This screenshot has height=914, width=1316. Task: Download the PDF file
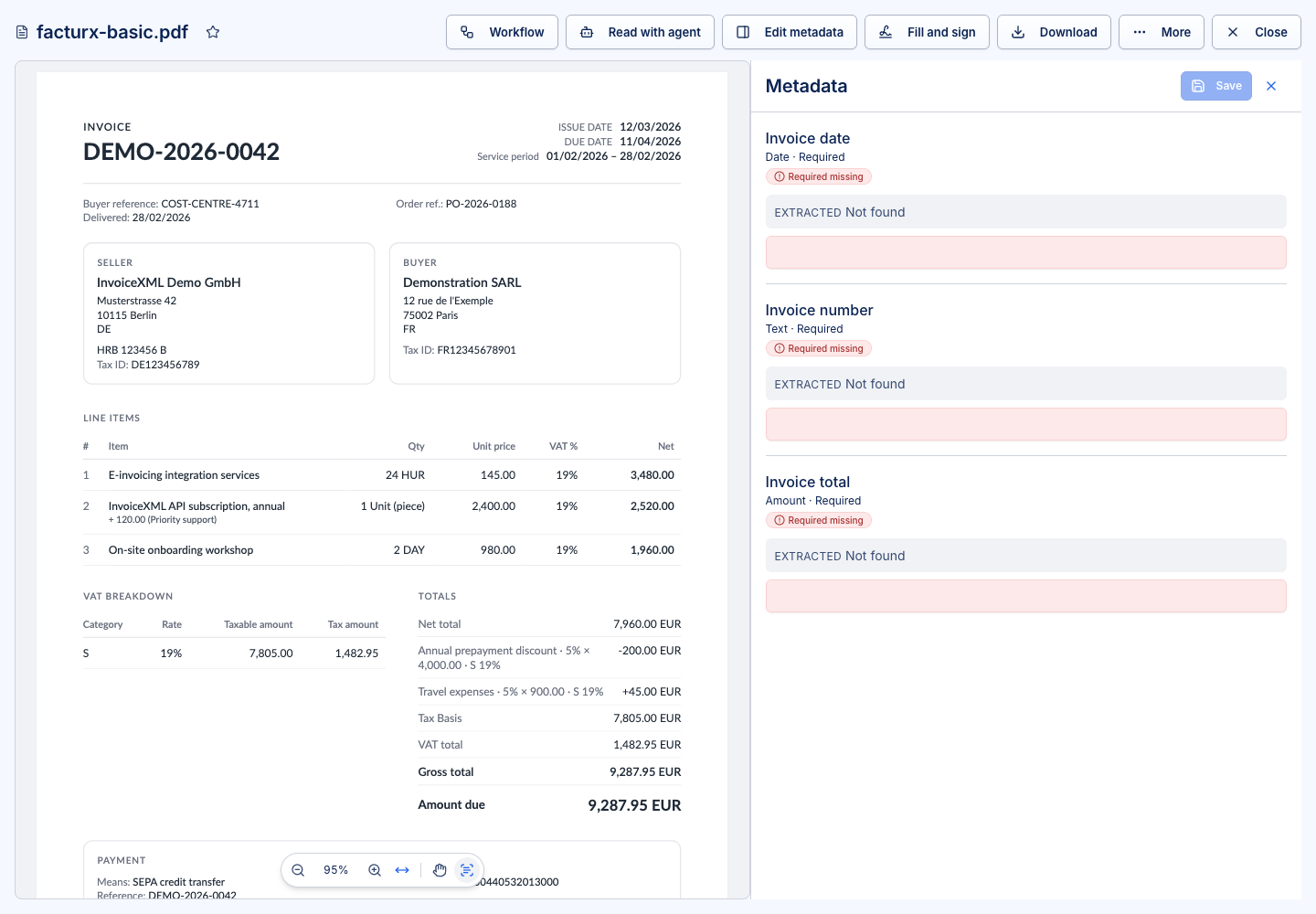(1054, 32)
